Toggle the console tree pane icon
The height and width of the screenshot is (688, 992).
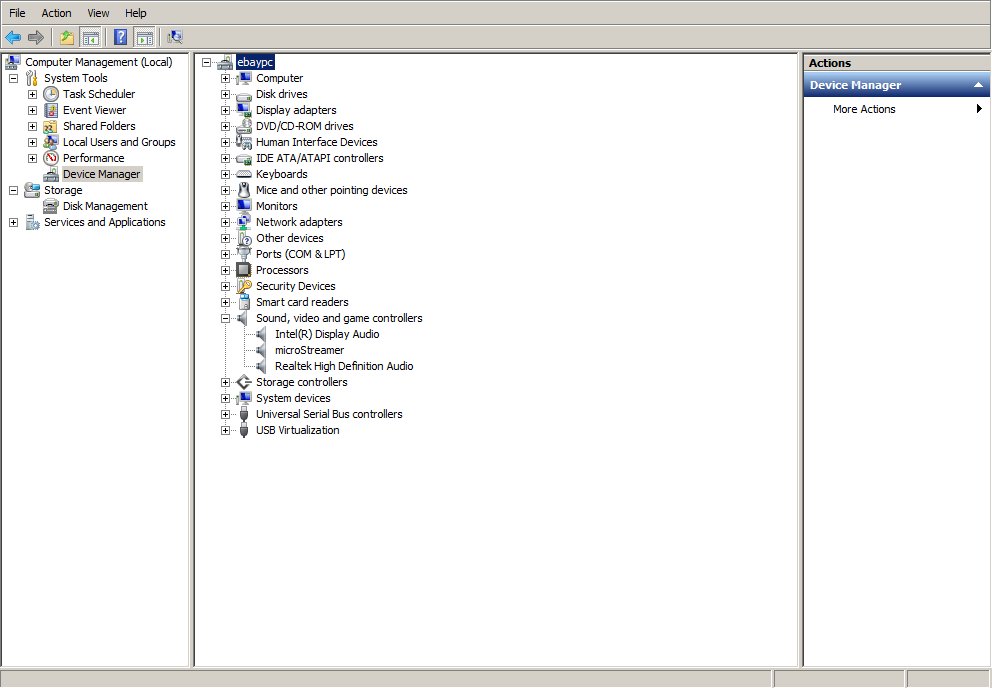coord(90,37)
